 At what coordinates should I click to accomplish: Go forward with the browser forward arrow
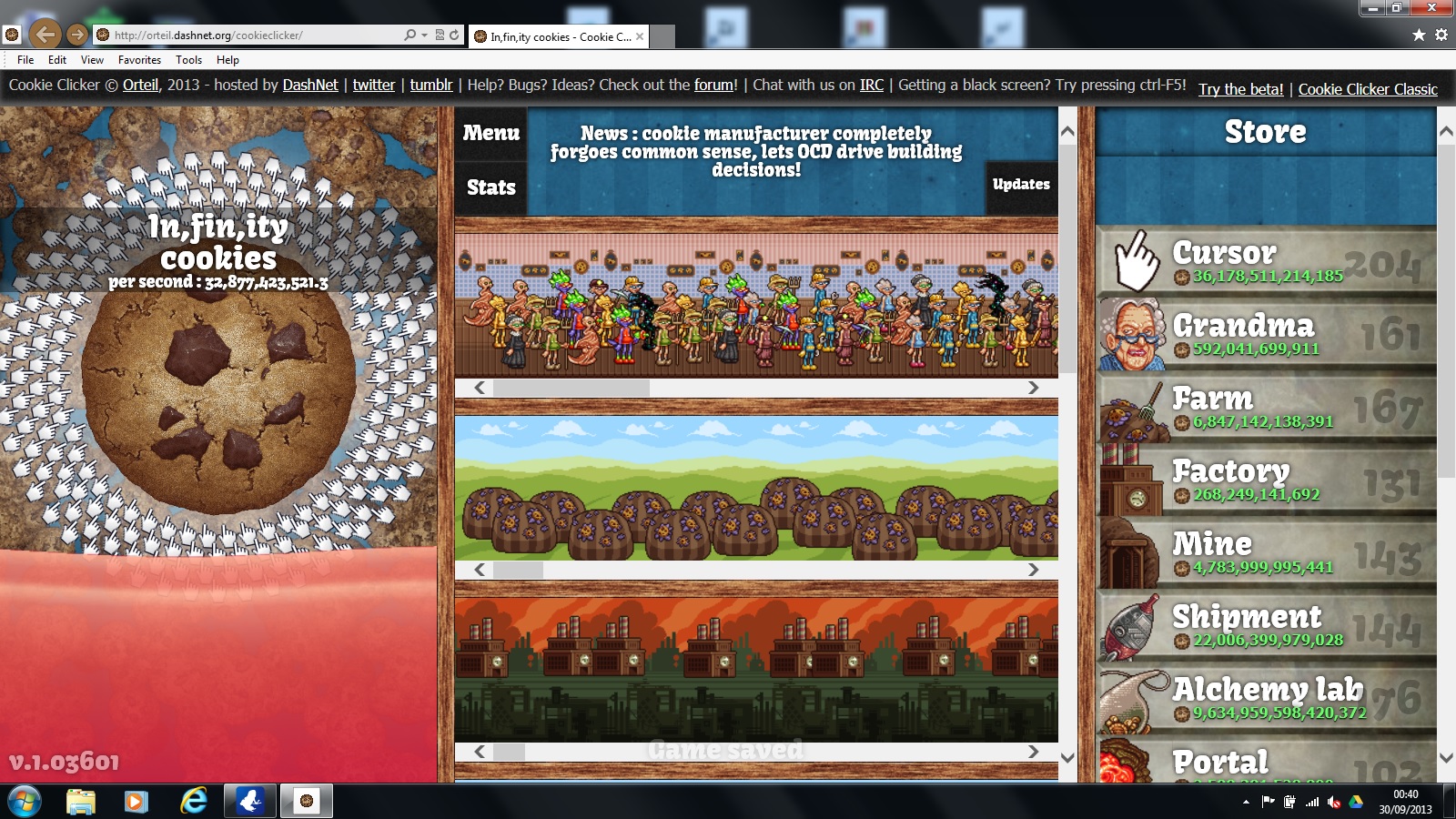point(77,35)
